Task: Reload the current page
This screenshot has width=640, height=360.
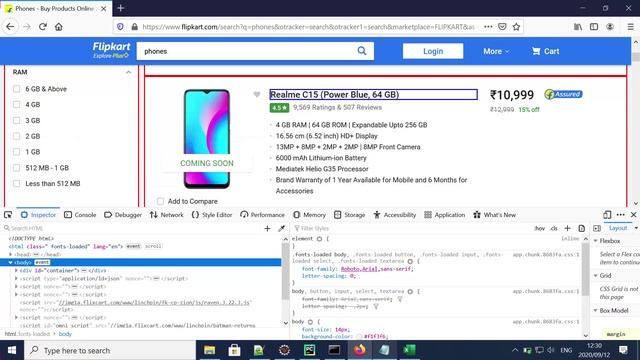Action: click(42, 27)
